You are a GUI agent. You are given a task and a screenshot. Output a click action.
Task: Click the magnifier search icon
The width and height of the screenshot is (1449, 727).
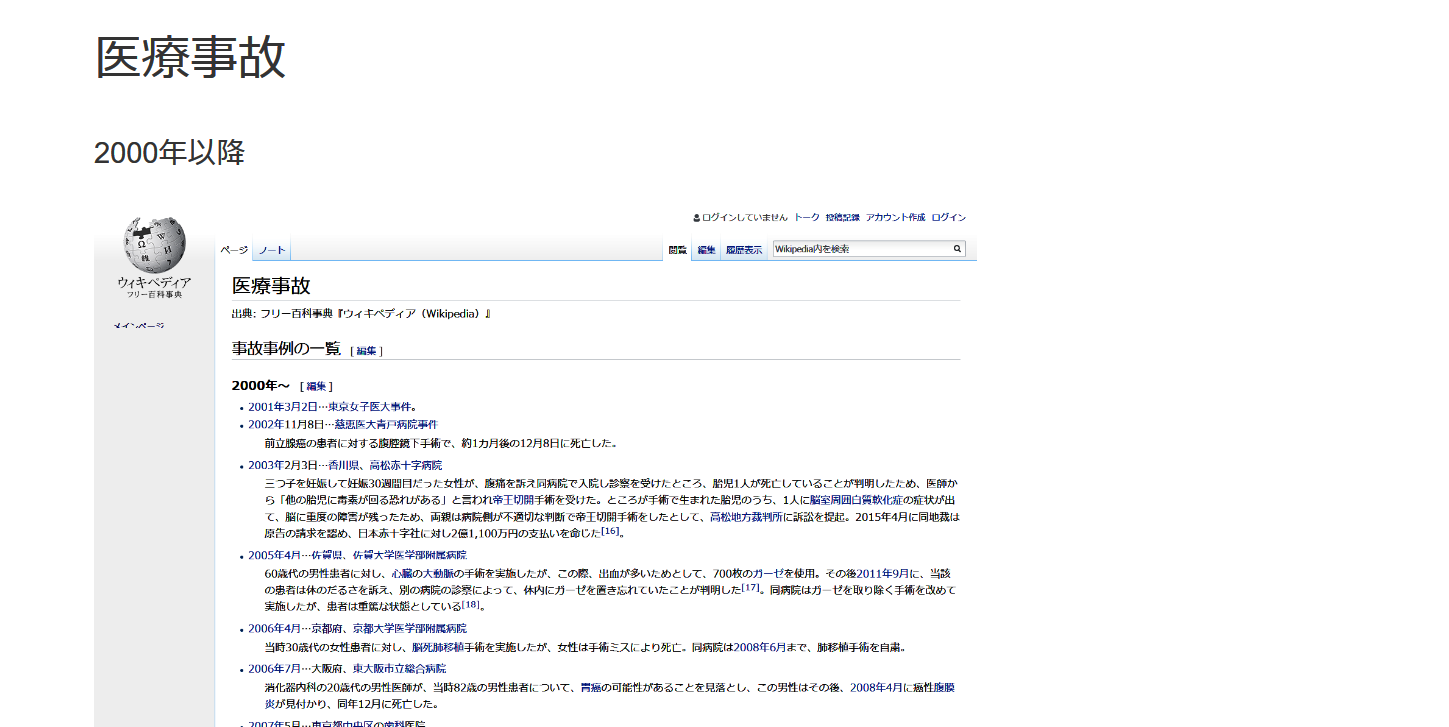click(957, 249)
